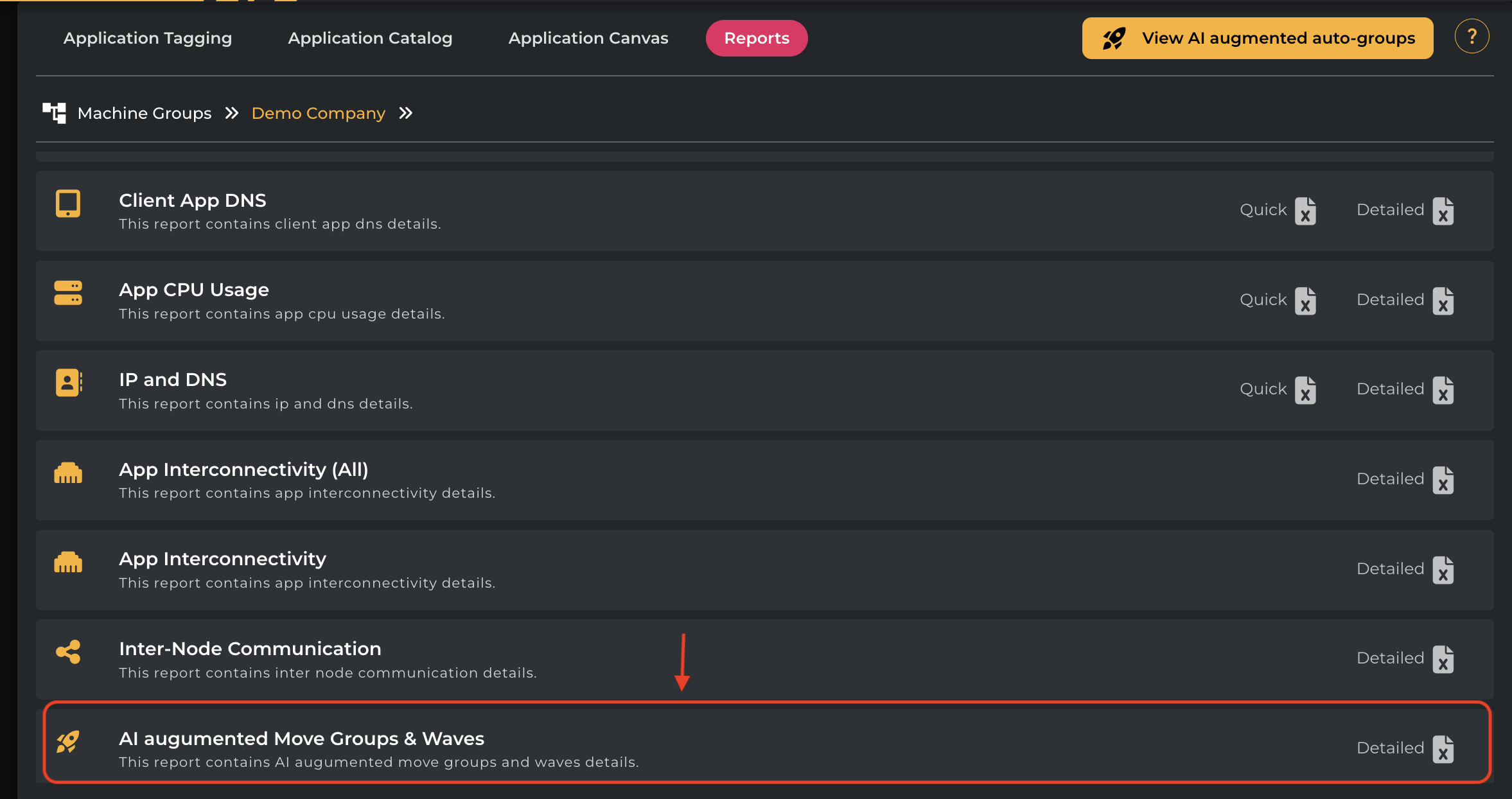Screen dimensions: 1512x799
Task: Download Detailed Excel file for IP and DNS
Action: [x=1443, y=390]
